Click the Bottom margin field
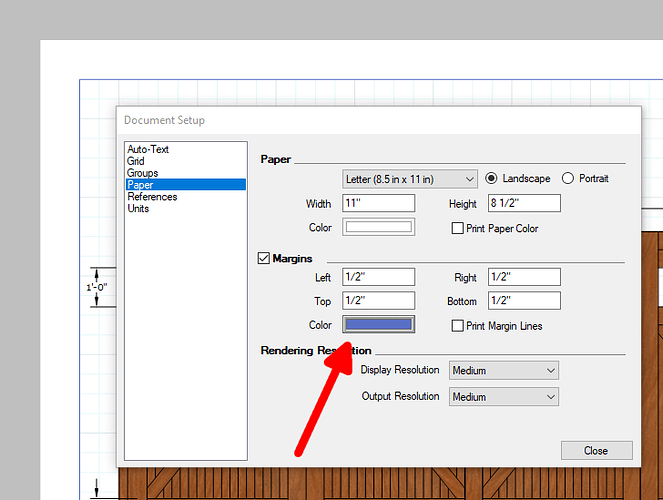 pyautogui.click(x=524, y=301)
